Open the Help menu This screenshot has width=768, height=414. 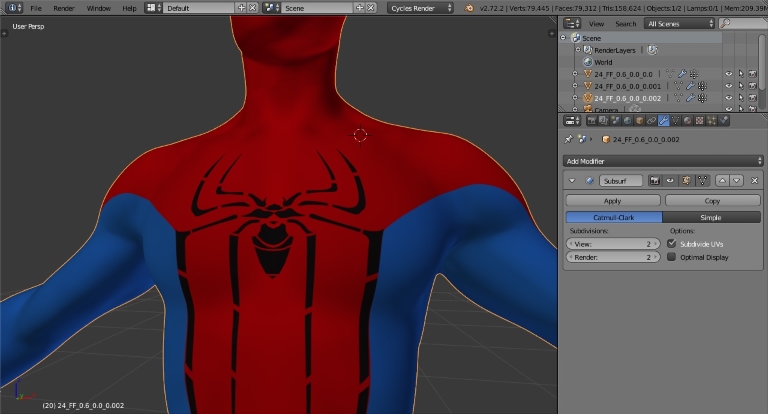pyautogui.click(x=129, y=8)
